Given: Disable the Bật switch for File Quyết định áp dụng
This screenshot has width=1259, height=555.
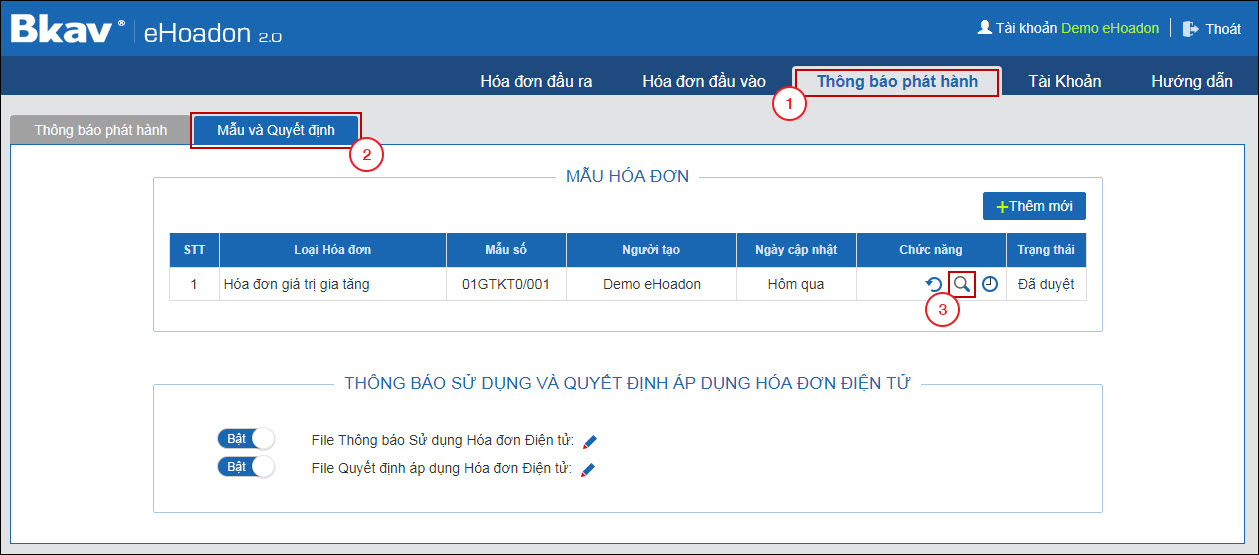Looking at the screenshot, I should click(246, 467).
